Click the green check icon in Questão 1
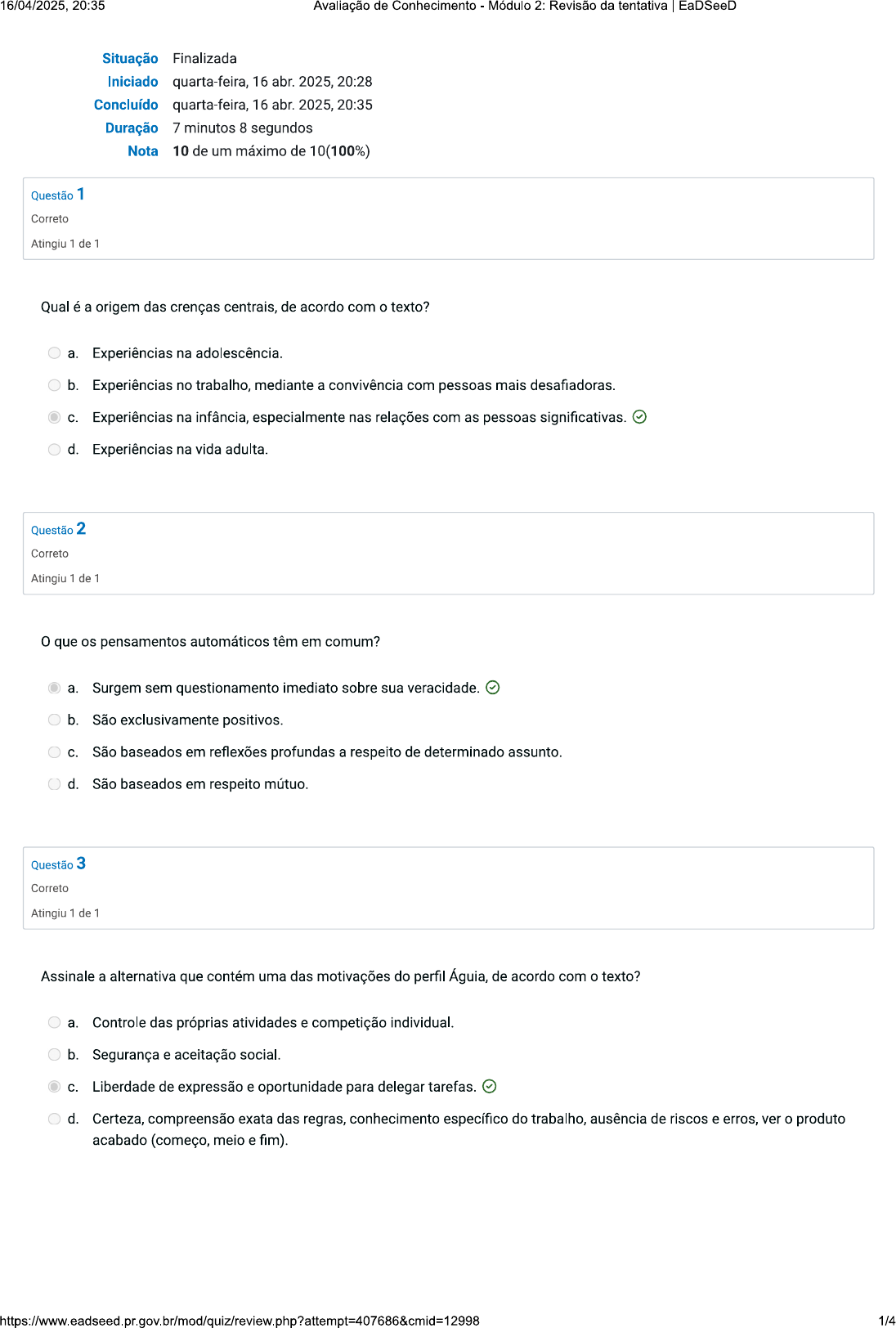The width and height of the screenshot is (896, 1328). point(640,417)
